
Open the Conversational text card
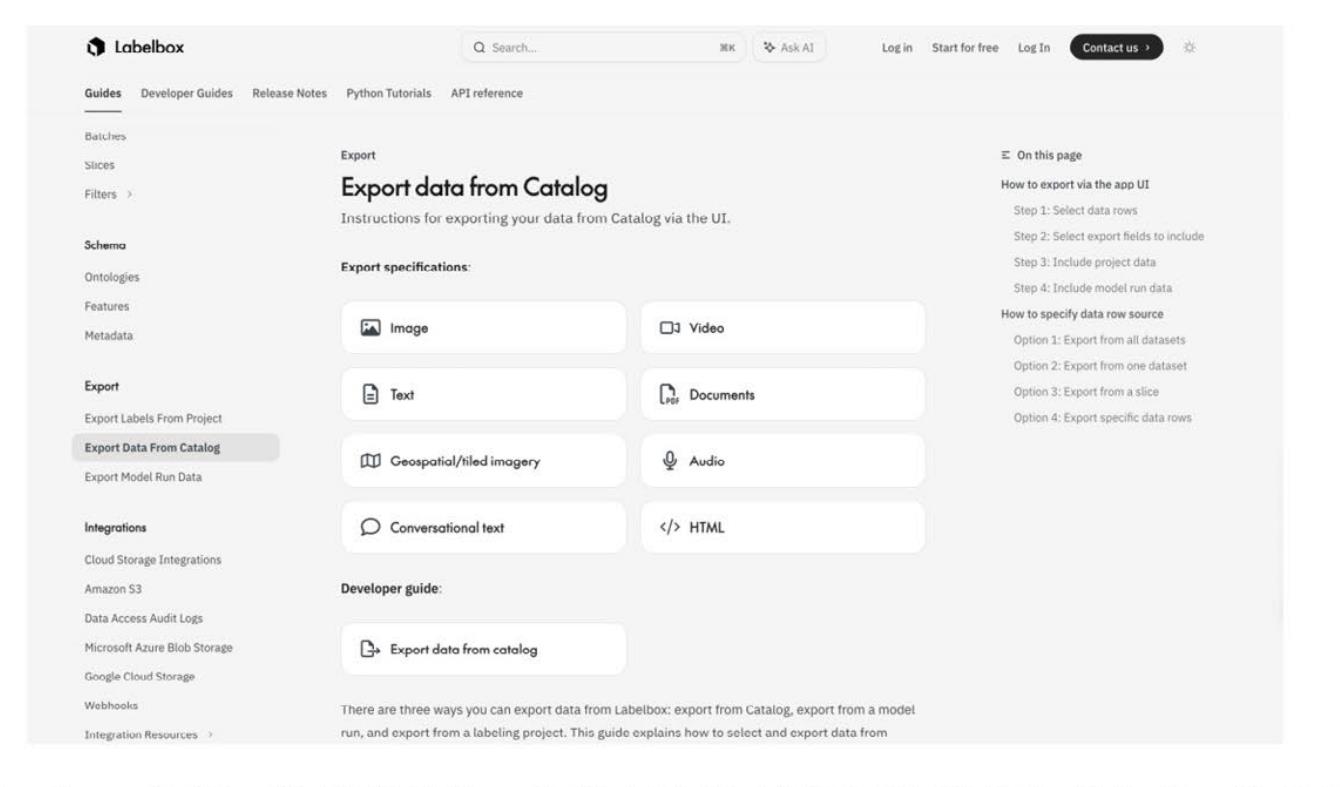[x=484, y=528]
